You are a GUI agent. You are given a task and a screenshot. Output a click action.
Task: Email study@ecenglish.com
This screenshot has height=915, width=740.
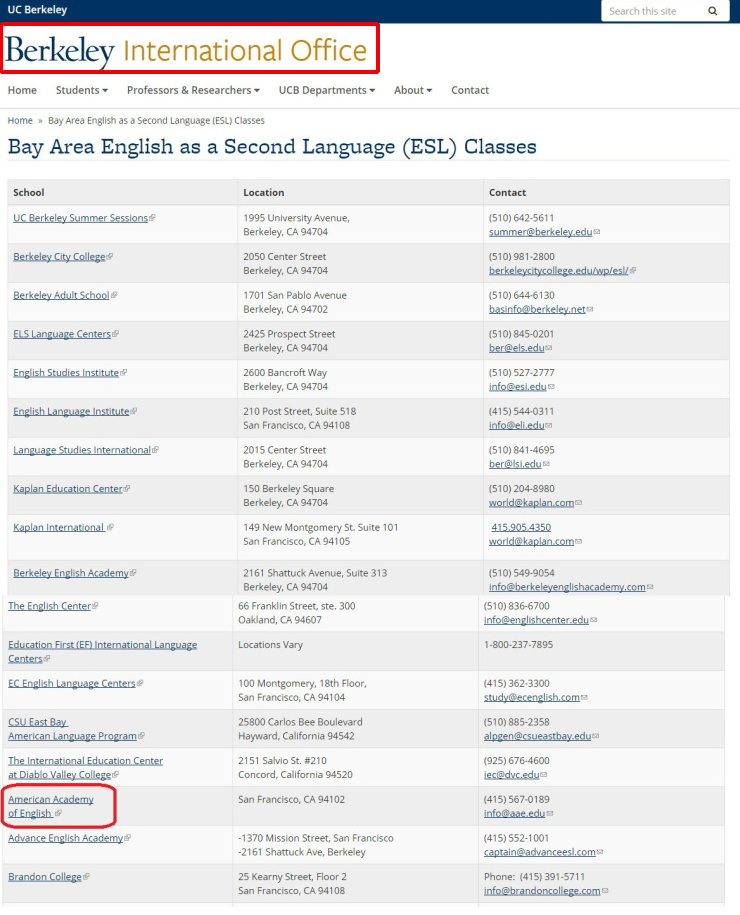click(532, 697)
